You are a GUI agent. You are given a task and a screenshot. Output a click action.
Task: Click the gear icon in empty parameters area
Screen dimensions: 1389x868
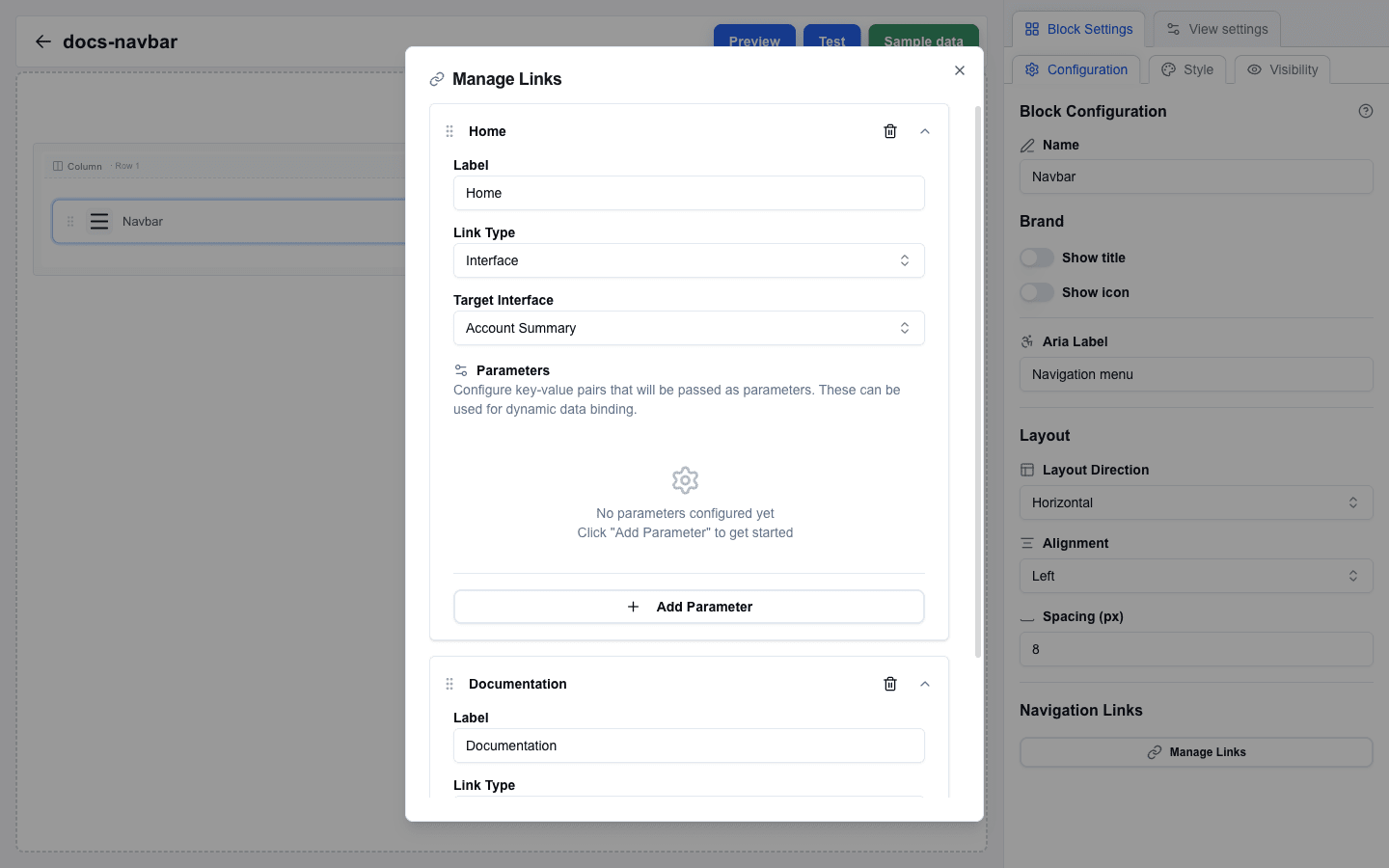pos(685,480)
